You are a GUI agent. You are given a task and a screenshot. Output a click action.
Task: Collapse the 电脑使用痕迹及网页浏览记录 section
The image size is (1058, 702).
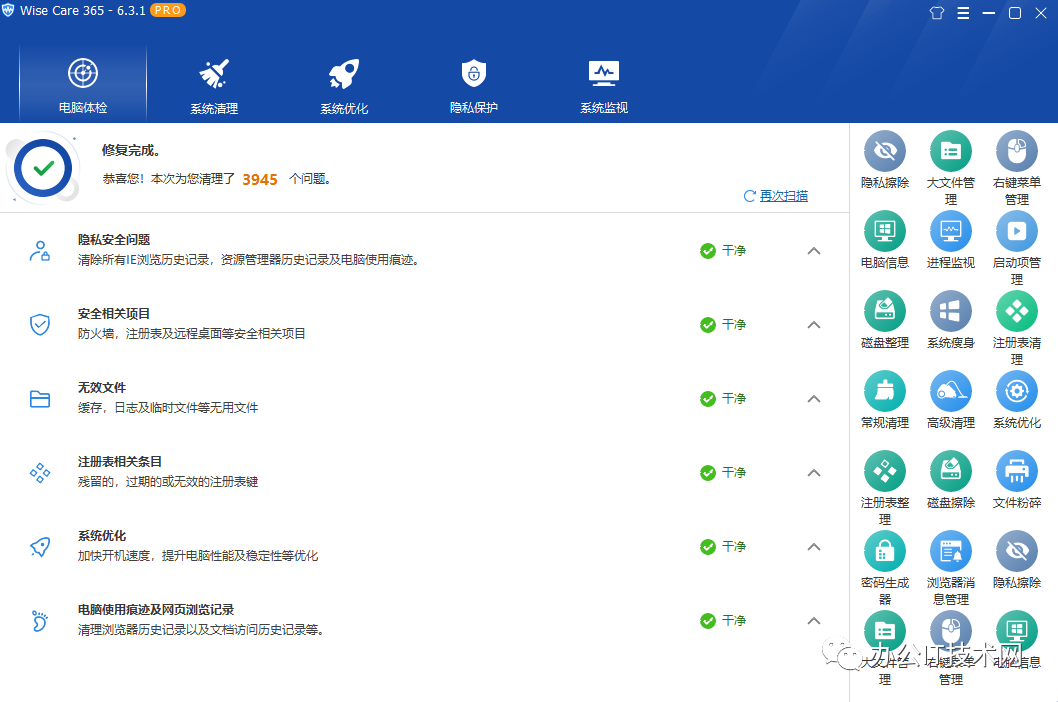tap(814, 620)
